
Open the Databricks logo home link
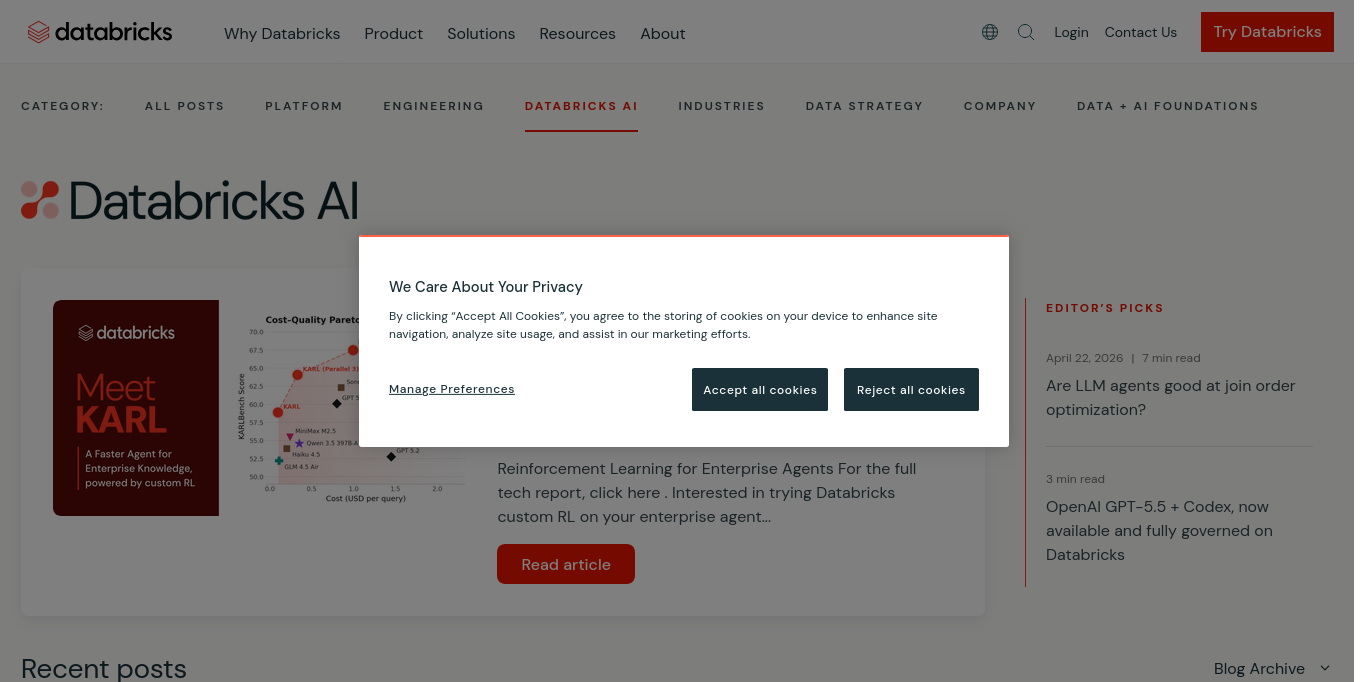coord(100,32)
